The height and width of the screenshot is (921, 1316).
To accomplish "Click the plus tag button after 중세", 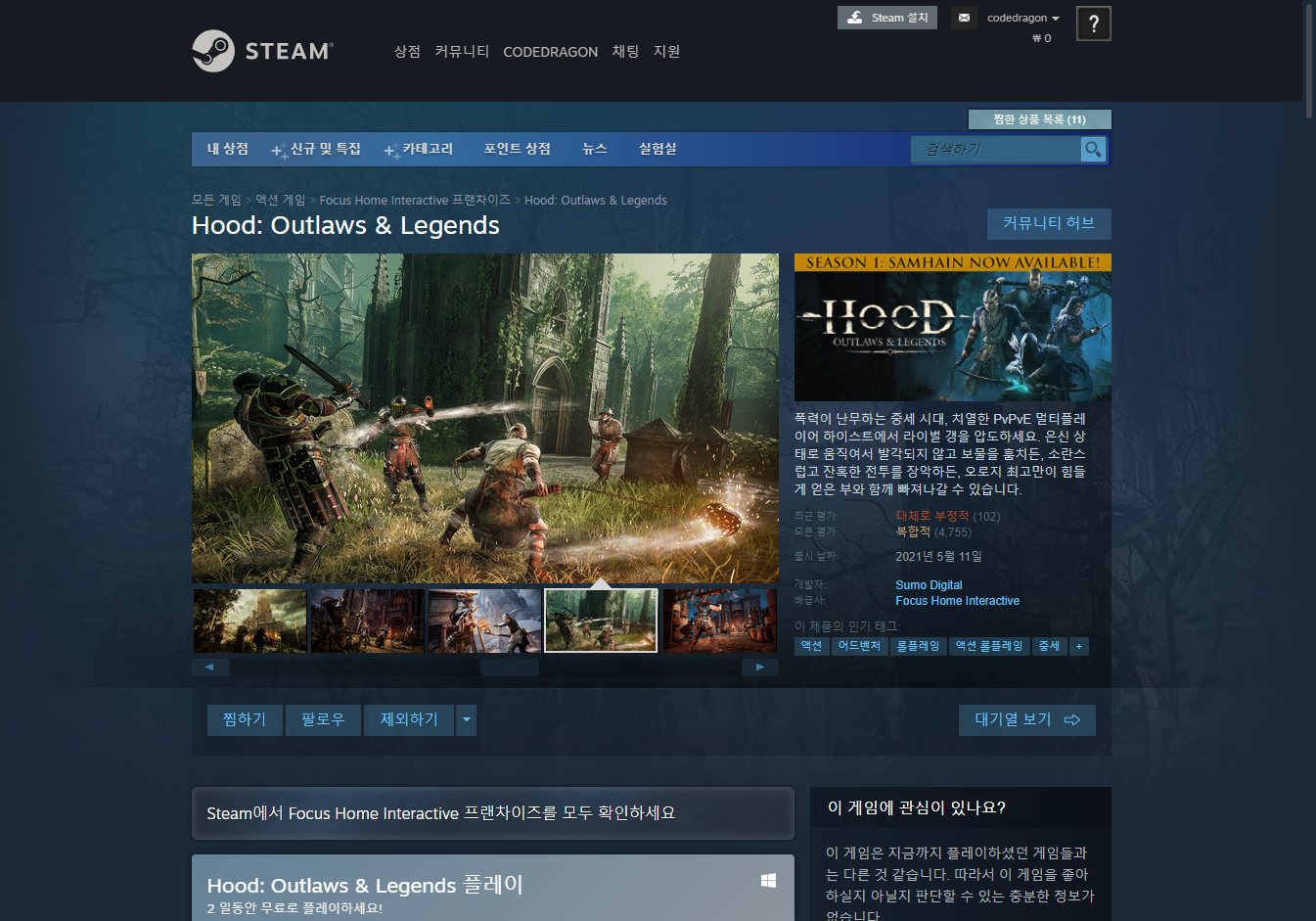I will (x=1079, y=646).
